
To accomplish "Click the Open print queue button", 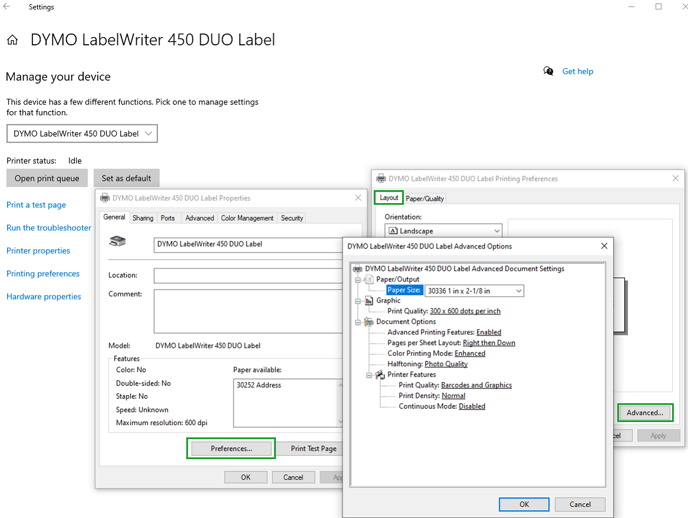I will pyautogui.click(x=47, y=178).
